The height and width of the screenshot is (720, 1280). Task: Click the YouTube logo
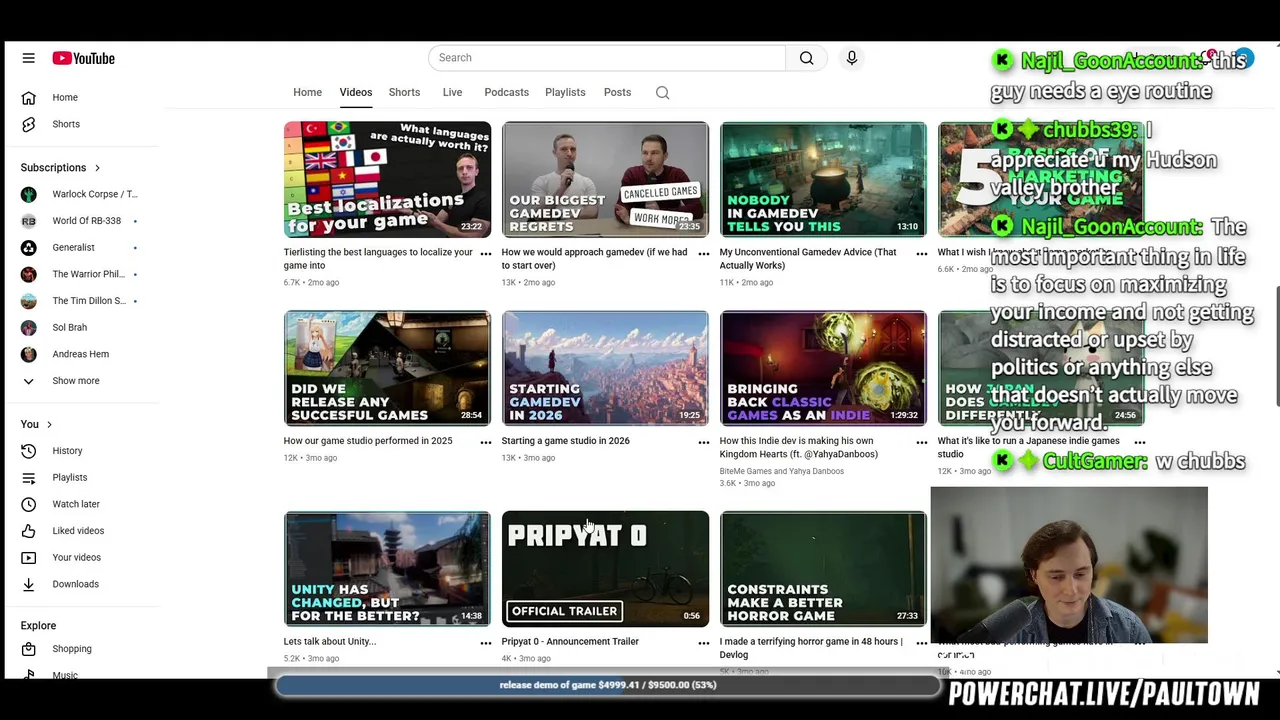click(x=84, y=58)
